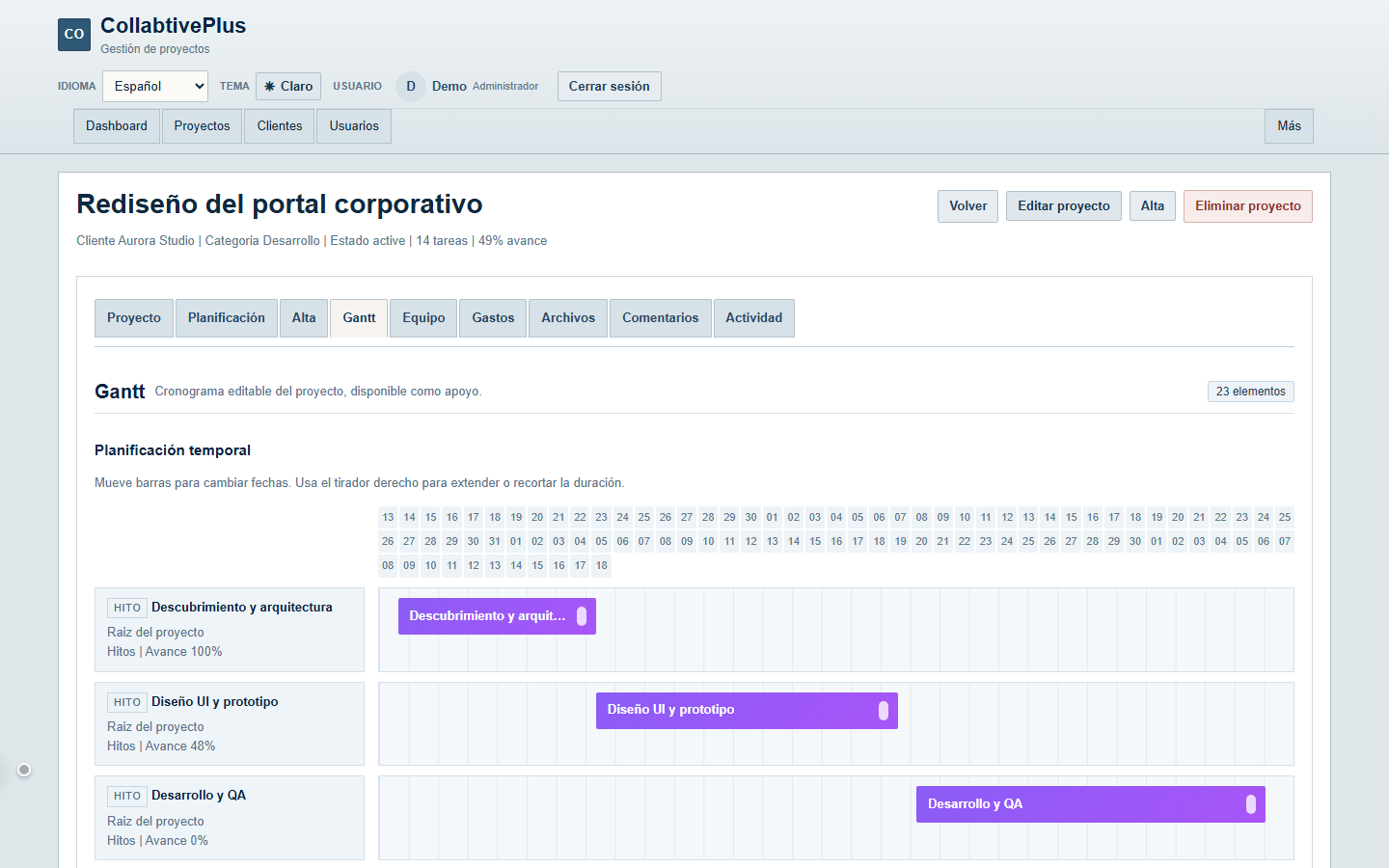Select the purple Diseño UI y prototipo Gantt bar
The image size is (1389, 868).
pyautogui.click(x=747, y=711)
